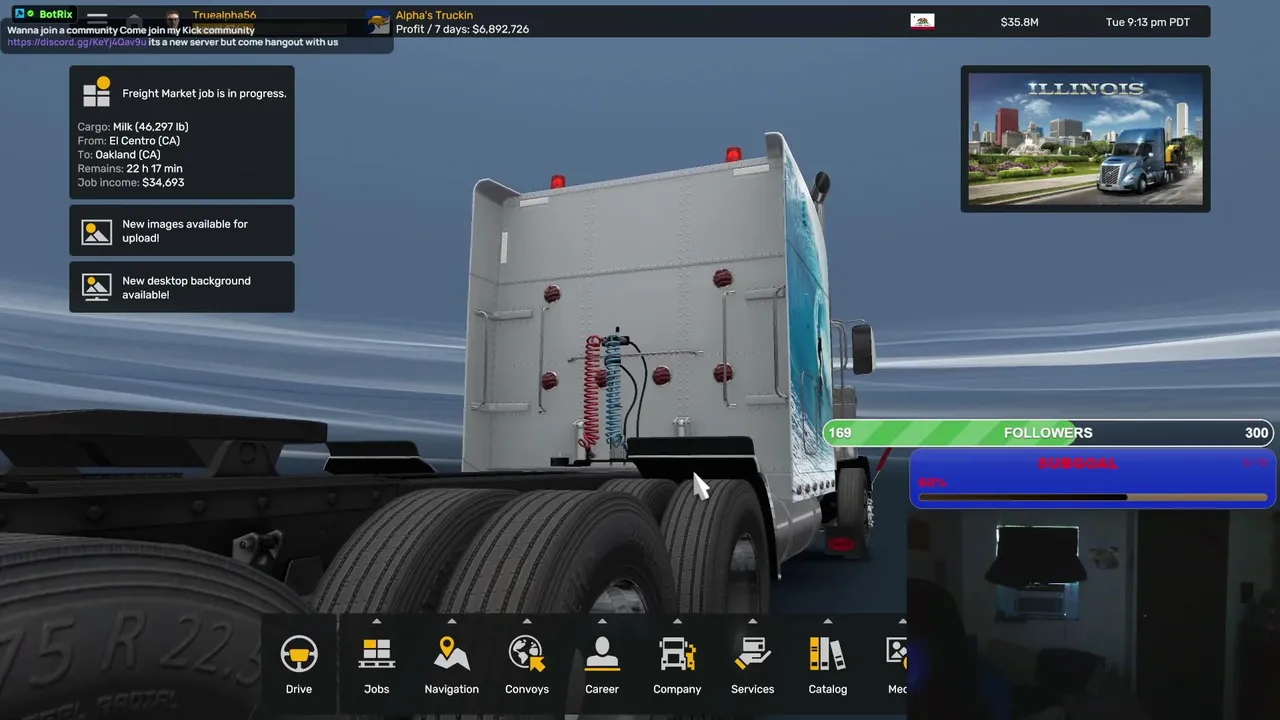The image size is (1280, 720).
Task: Expand the Convoys menu arrow
Action: click(526, 621)
